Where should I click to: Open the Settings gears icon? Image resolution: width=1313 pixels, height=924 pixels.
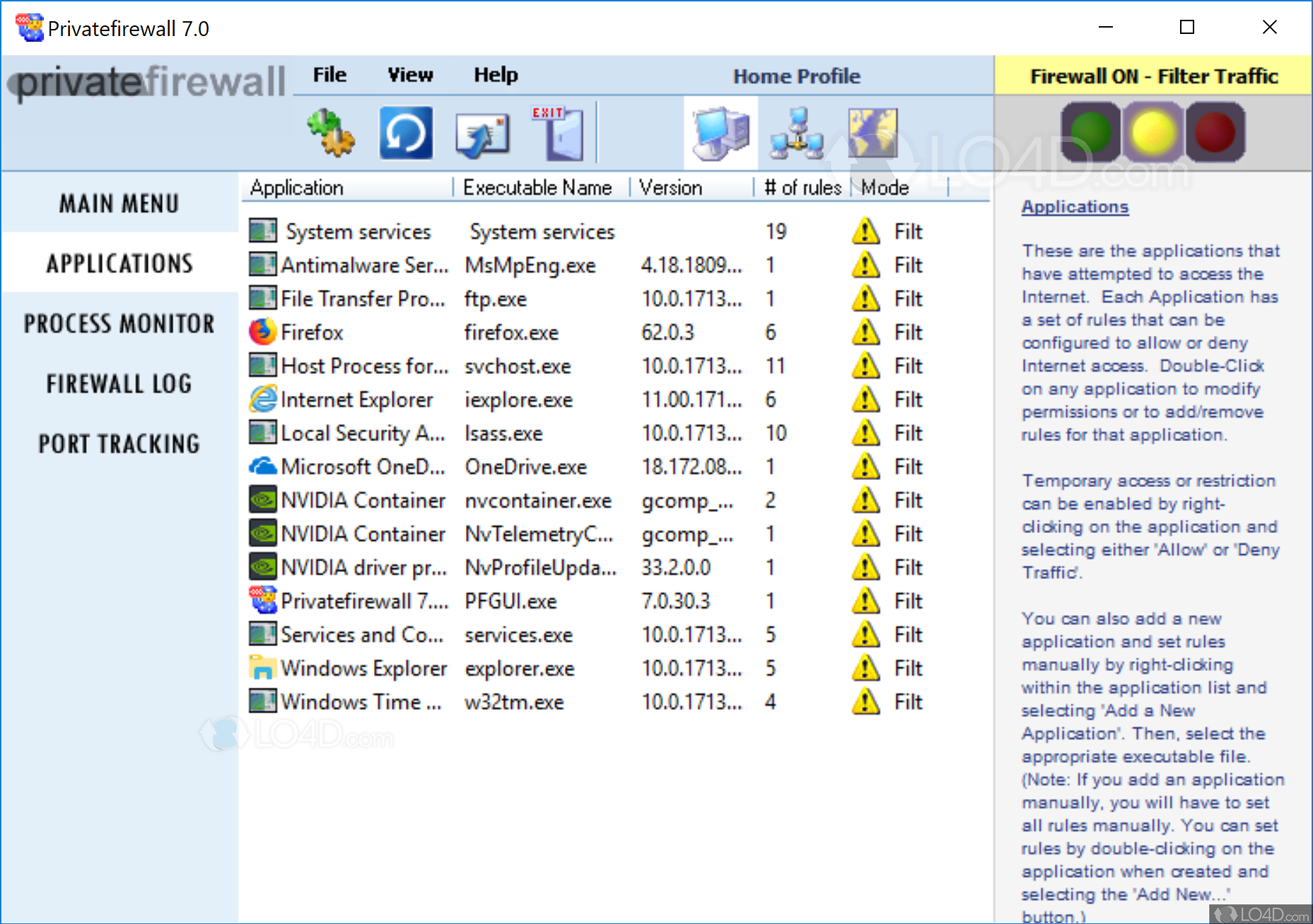(x=331, y=132)
